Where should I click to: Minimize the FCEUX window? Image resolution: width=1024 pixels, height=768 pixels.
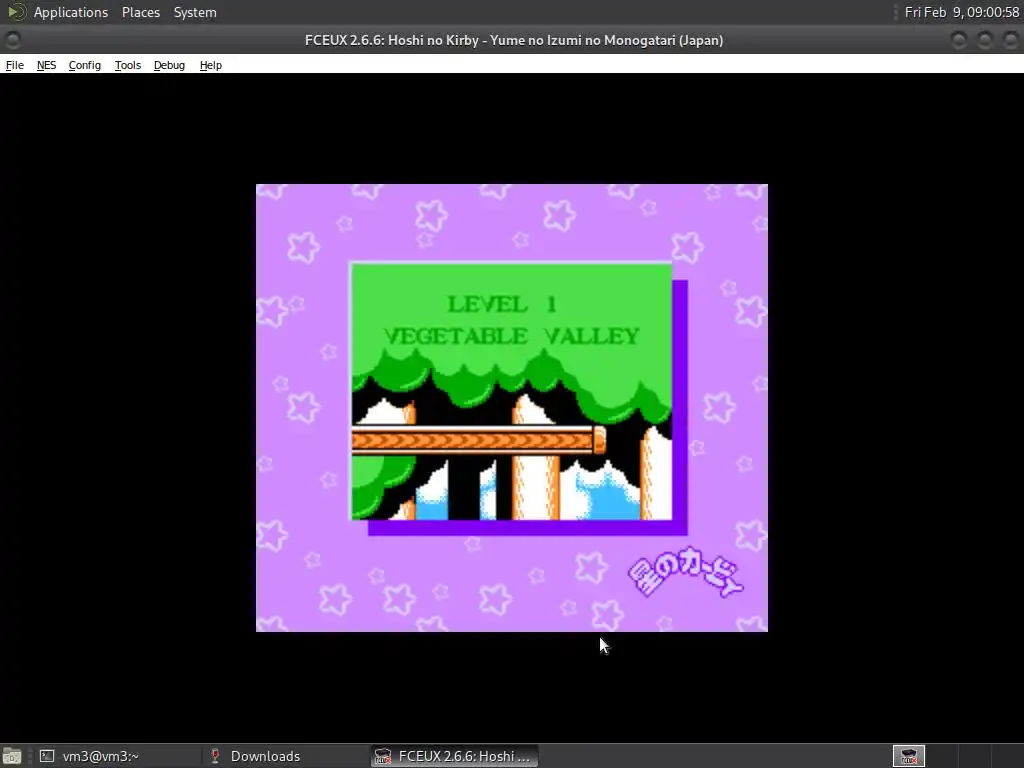[959, 40]
